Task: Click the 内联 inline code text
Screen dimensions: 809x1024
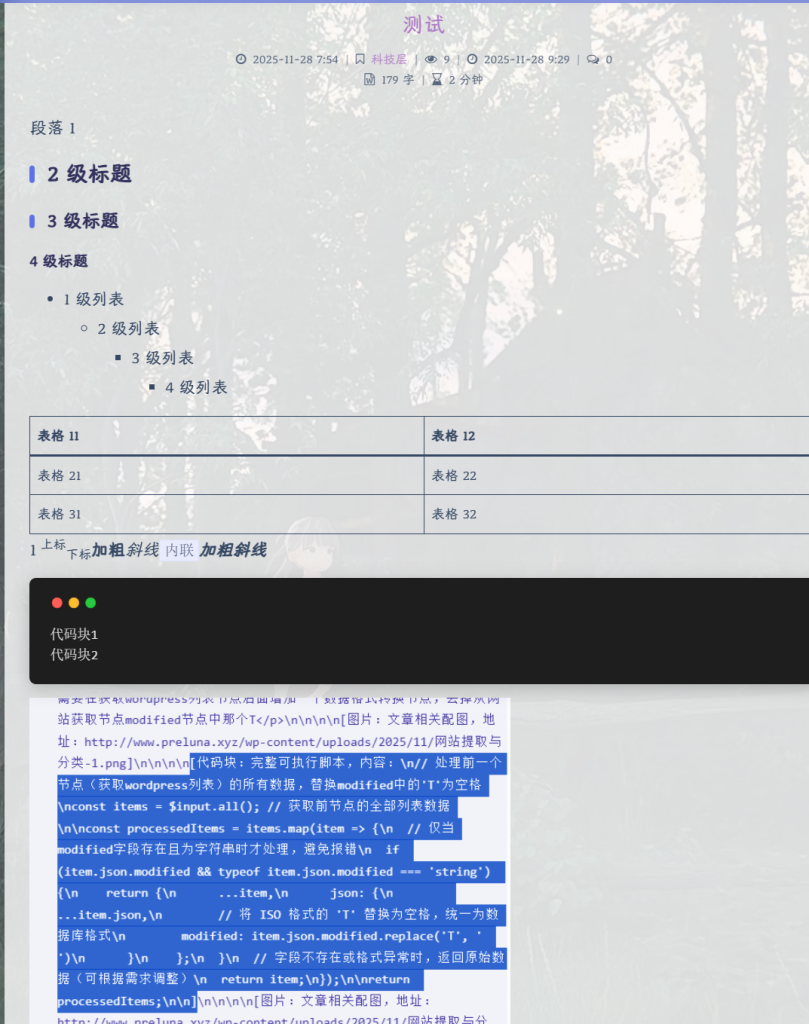Action: [x=179, y=550]
